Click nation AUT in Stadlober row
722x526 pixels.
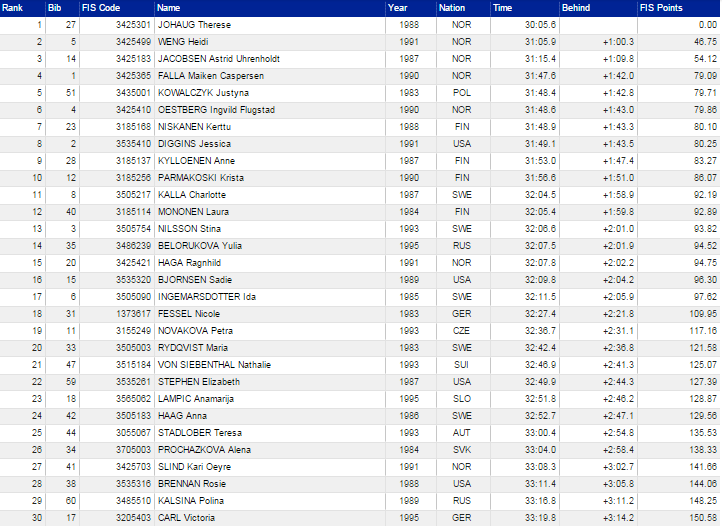(461, 434)
